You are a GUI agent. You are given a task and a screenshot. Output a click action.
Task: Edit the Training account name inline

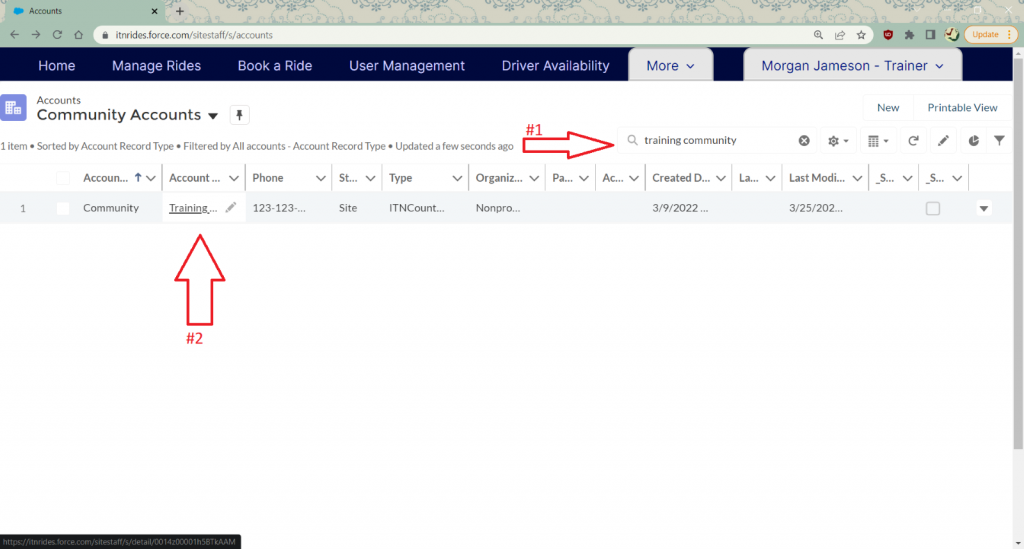(231, 208)
